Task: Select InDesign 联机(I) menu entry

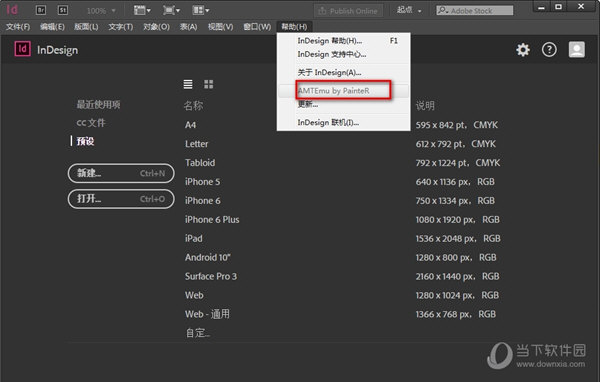Action: (x=344, y=122)
